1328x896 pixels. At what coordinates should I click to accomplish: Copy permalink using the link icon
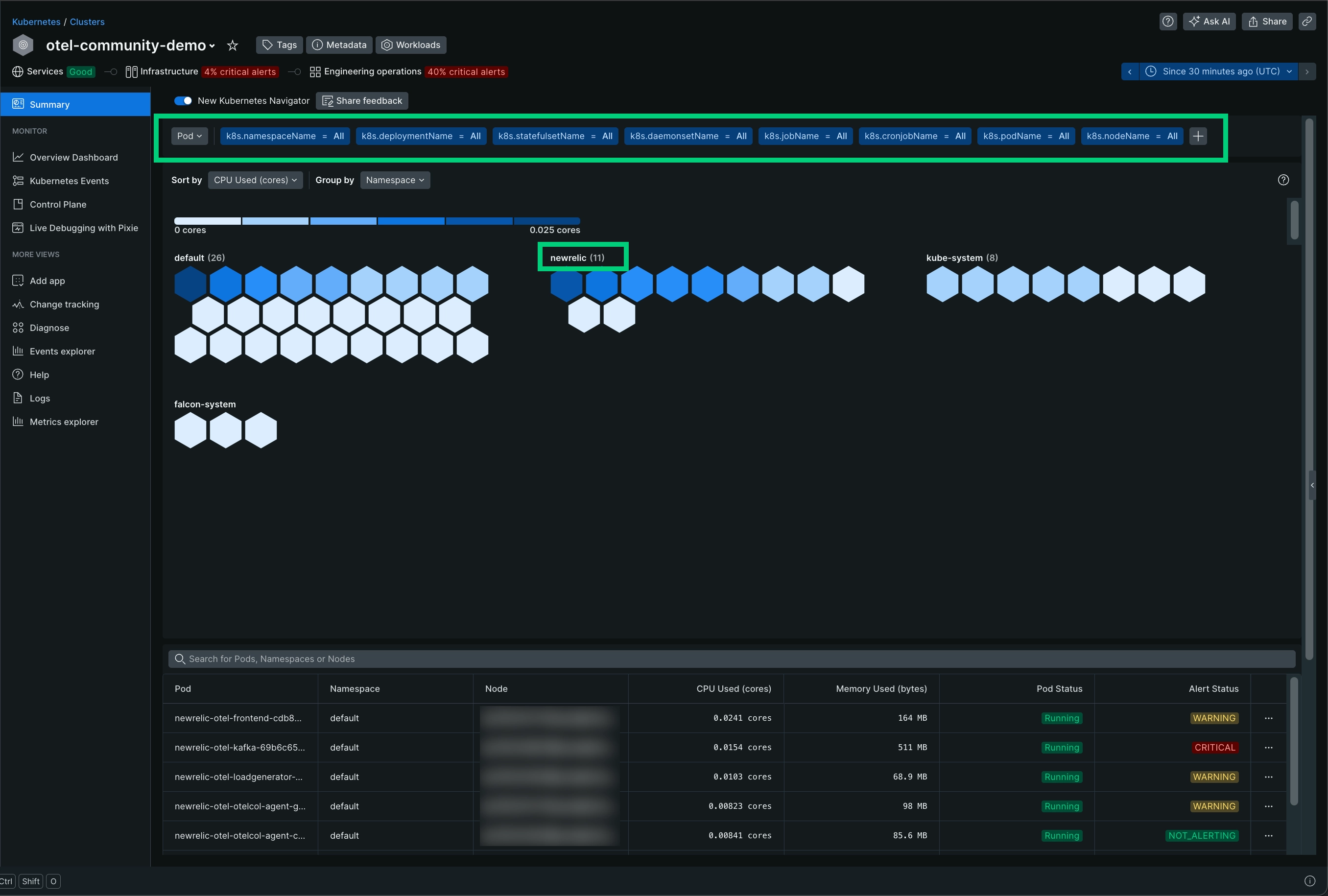tap(1307, 21)
